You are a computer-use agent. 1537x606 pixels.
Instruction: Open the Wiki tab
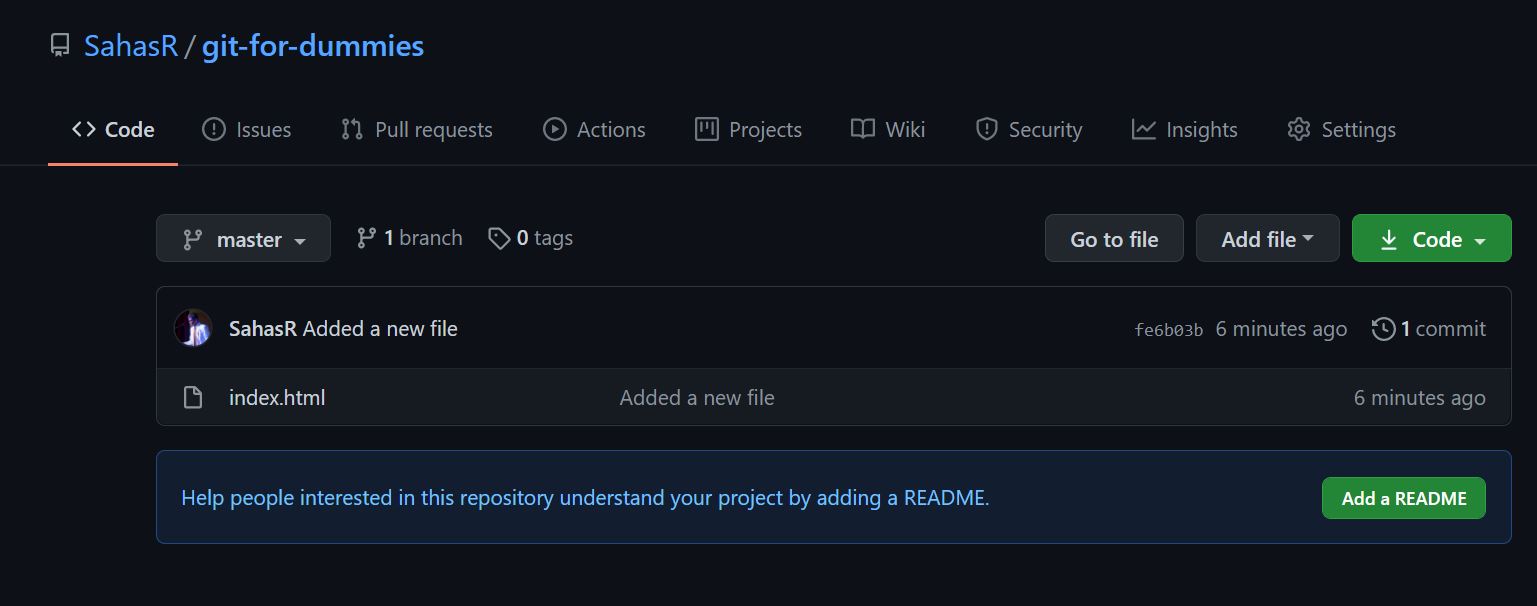click(888, 130)
